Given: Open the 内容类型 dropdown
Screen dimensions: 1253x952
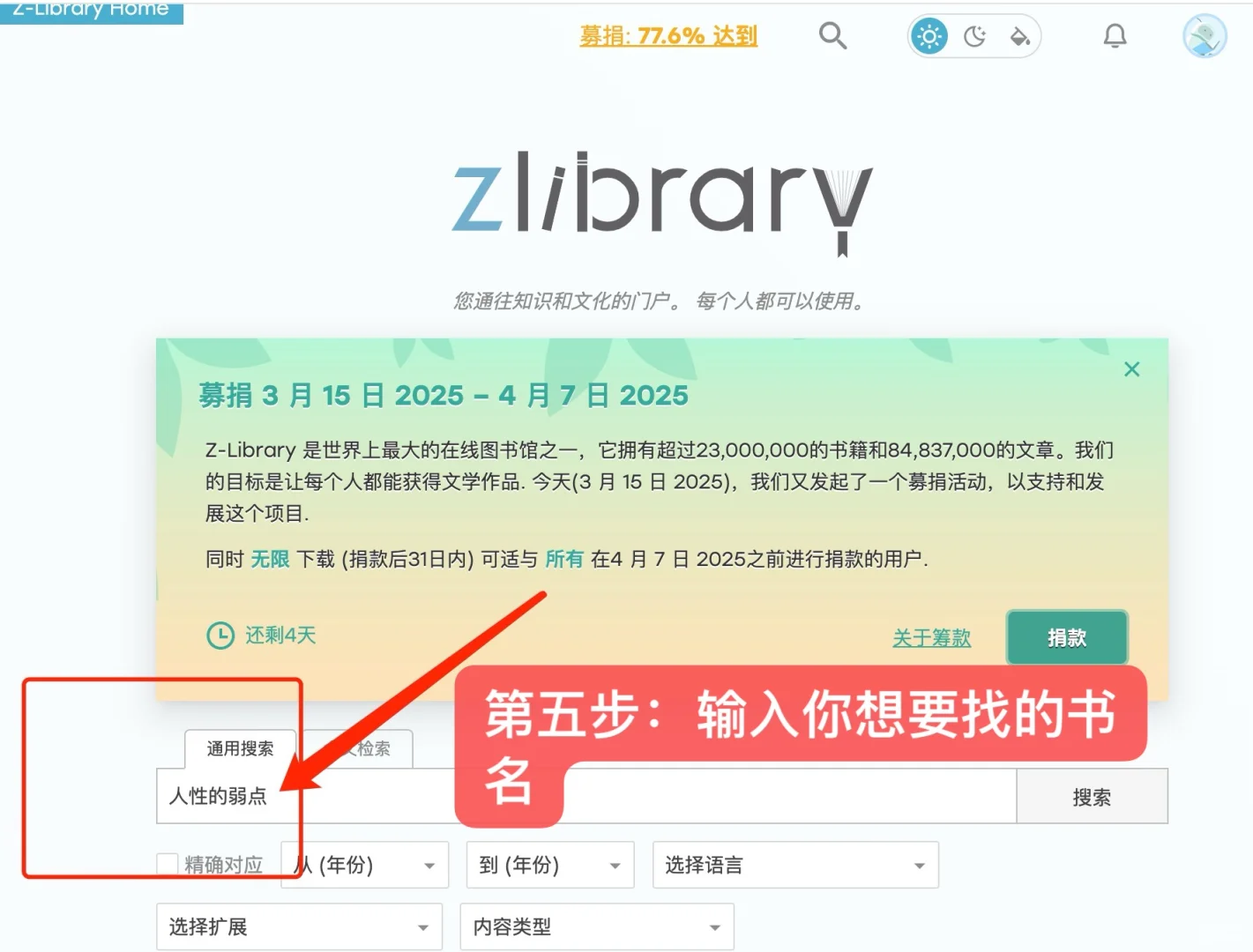Looking at the screenshot, I should [x=597, y=926].
